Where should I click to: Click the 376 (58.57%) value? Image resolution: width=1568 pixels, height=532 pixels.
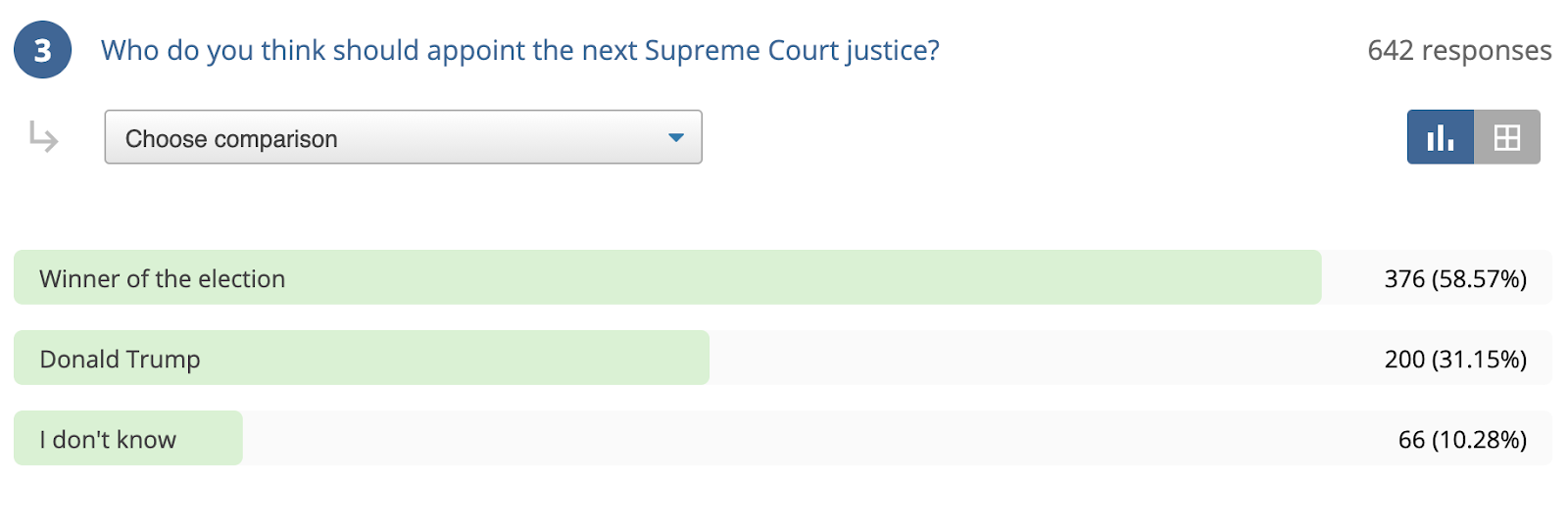pos(1455,279)
